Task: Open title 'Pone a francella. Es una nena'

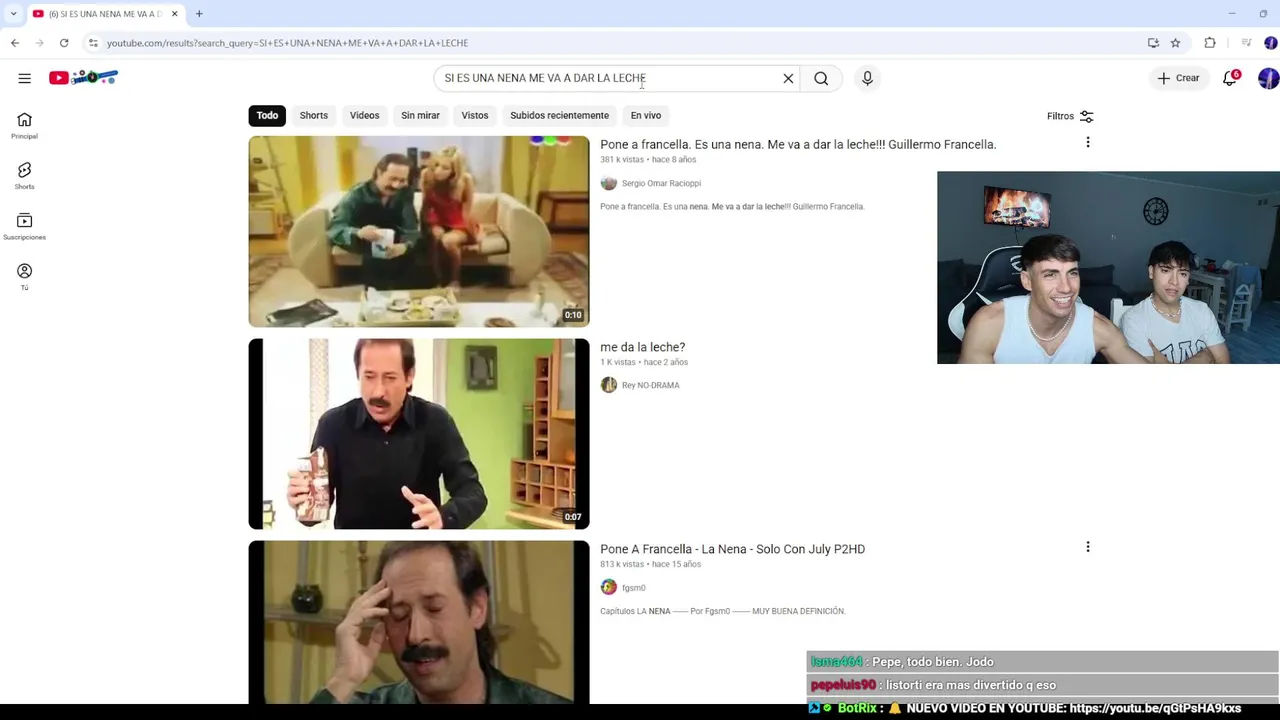Action: (798, 145)
